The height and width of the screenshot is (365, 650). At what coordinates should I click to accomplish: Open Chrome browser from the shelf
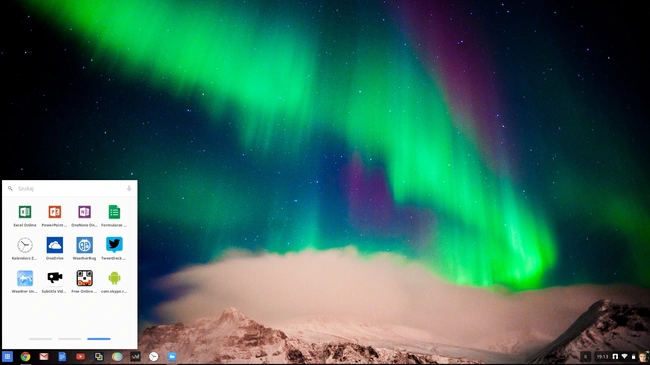coord(26,356)
